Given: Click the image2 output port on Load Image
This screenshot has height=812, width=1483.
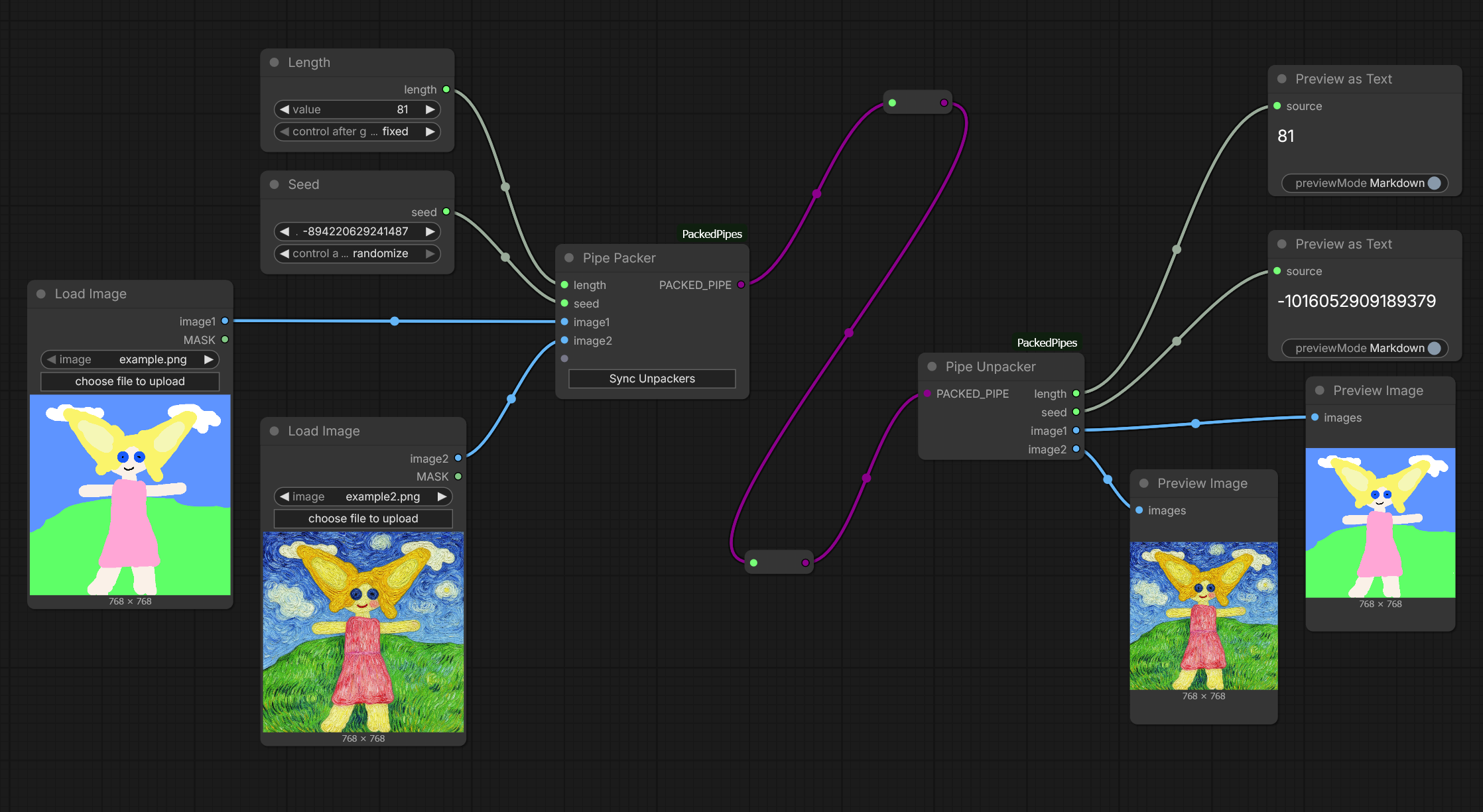Looking at the screenshot, I should click(458, 458).
